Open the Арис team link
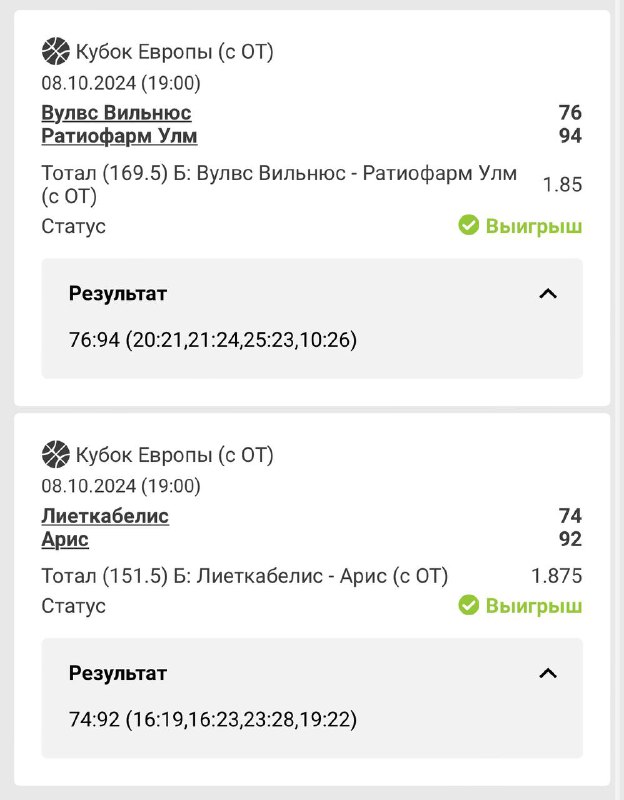 click(65, 540)
